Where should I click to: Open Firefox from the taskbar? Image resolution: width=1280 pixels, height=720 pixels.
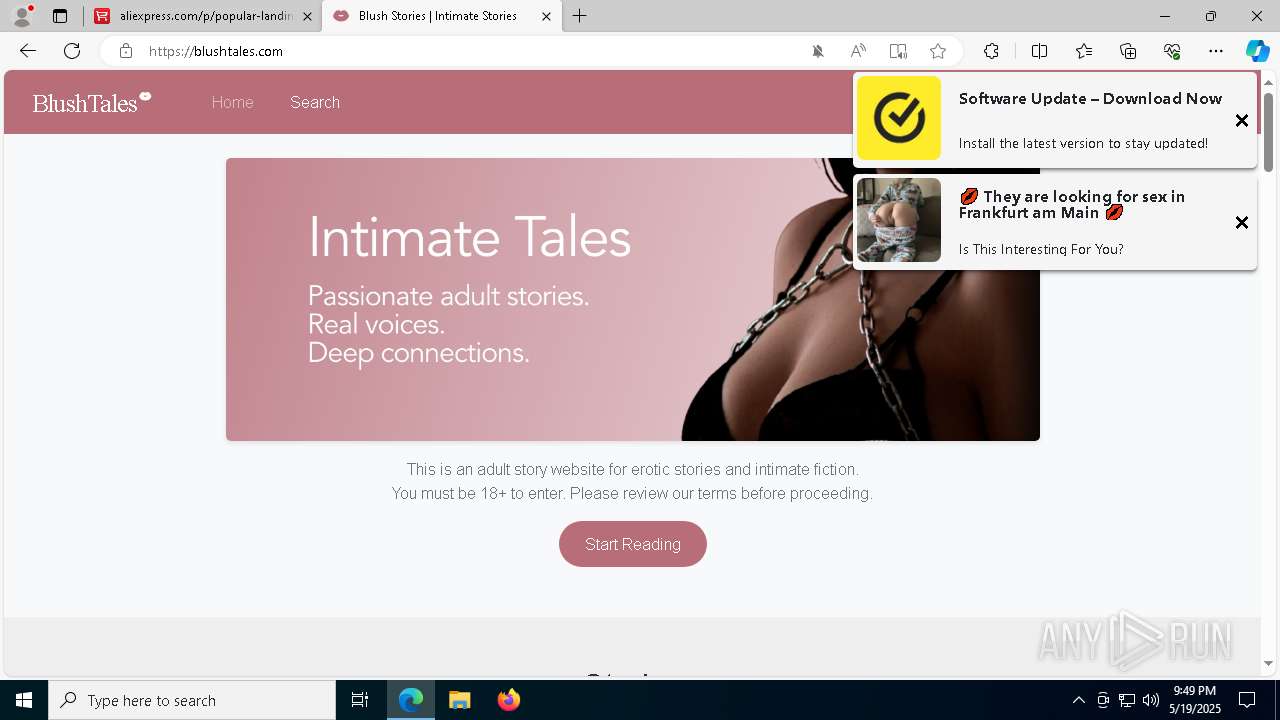[x=508, y=700]
